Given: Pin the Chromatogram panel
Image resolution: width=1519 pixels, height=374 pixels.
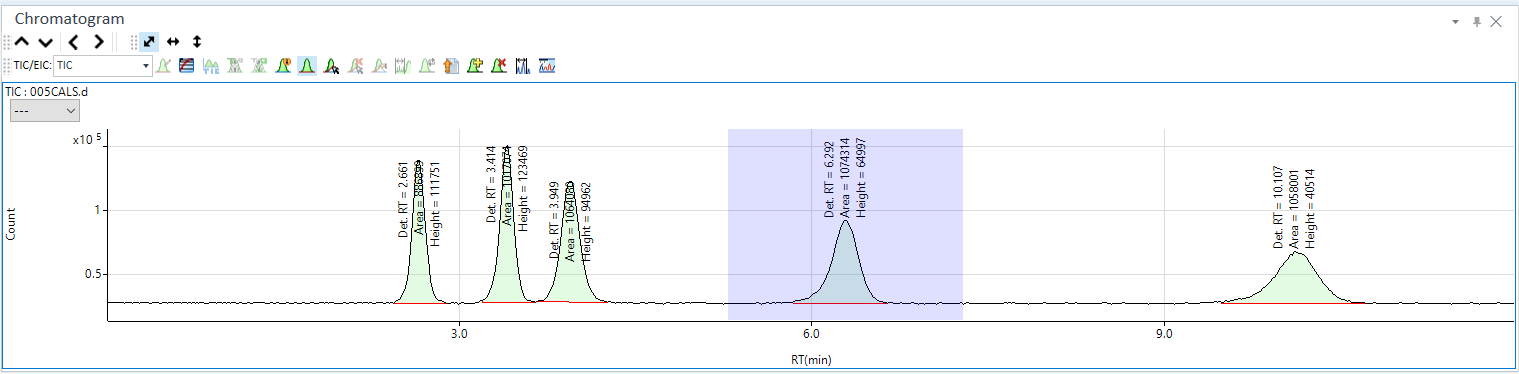Looking at the screenshot, I should tap(1476, 21).
